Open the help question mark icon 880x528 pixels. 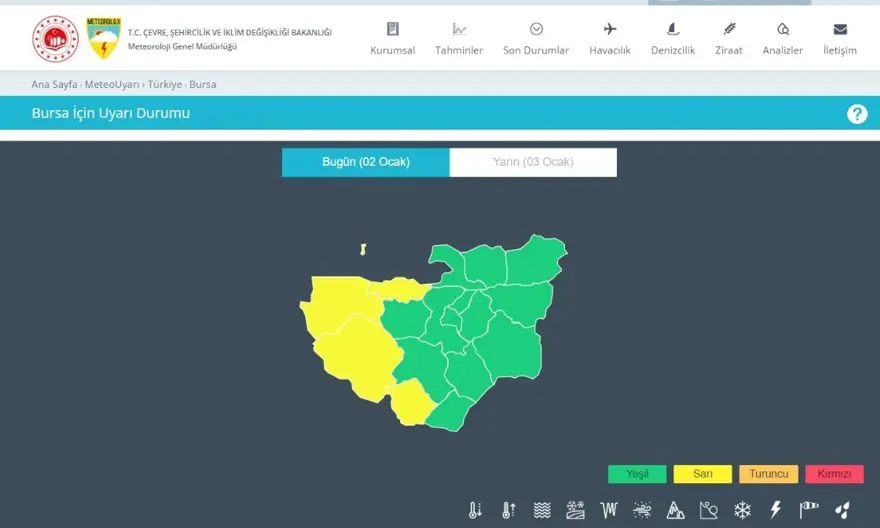click(857, 114)
